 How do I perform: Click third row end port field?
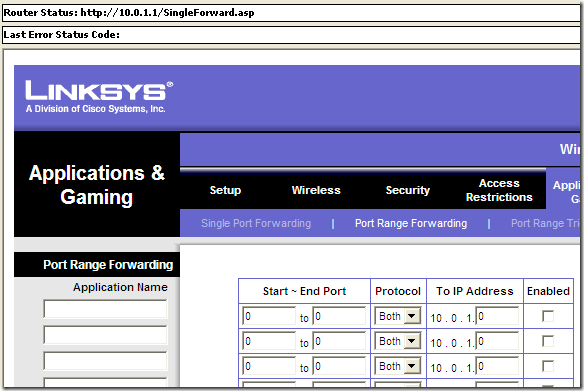tap(339, 366)
